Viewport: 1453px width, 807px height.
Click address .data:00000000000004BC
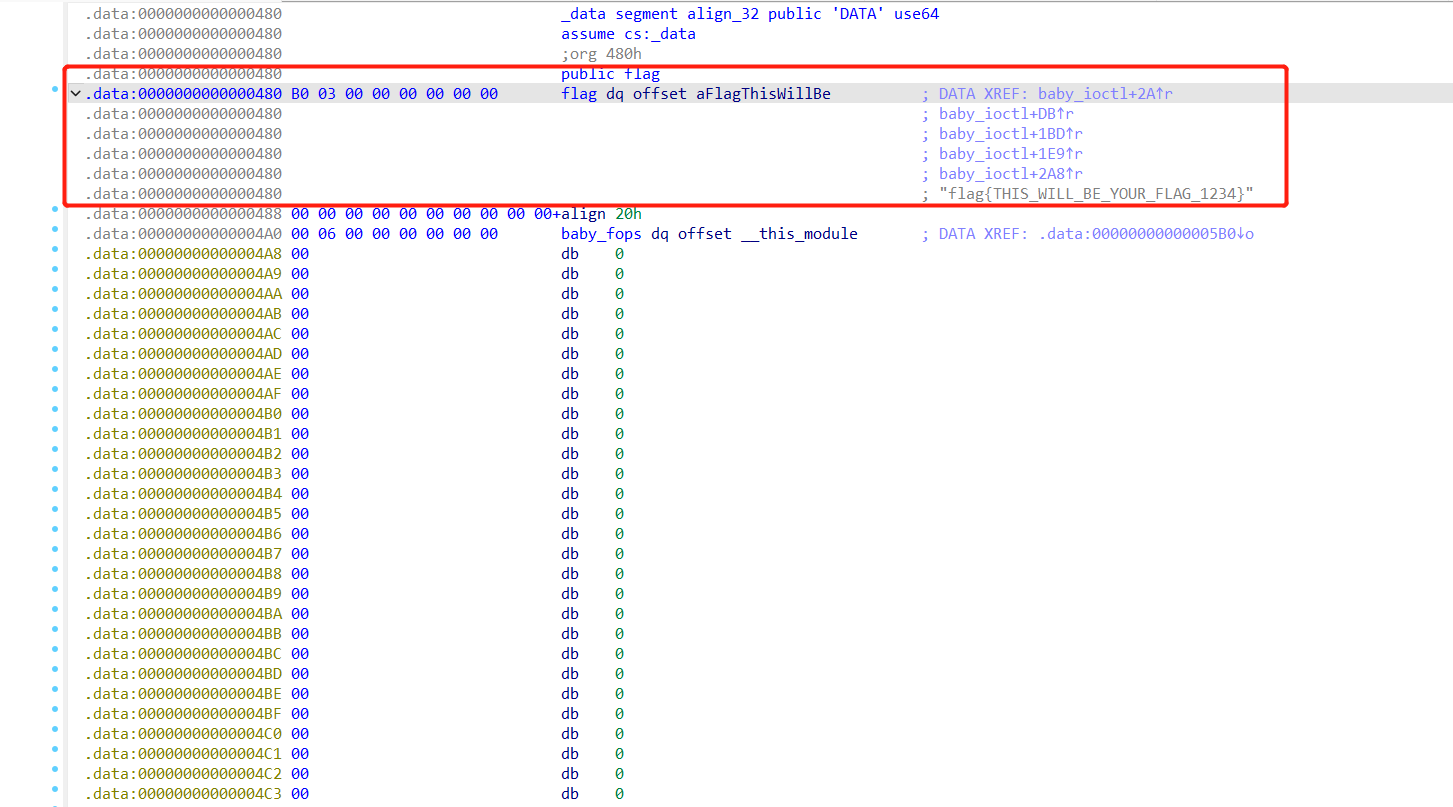click(183, 654)
